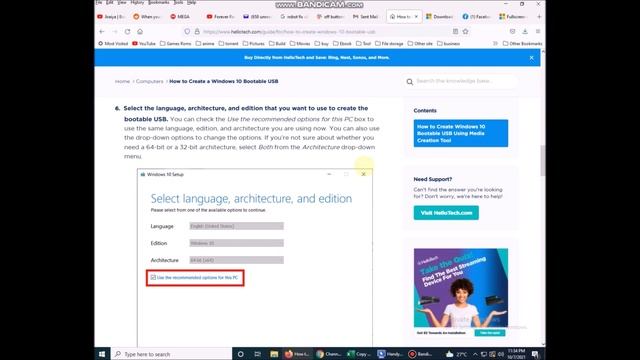Expand the Movies bookmark folder
Image resolution: width=640 pixels, height=360 pixels.
(x=300, y=43)
